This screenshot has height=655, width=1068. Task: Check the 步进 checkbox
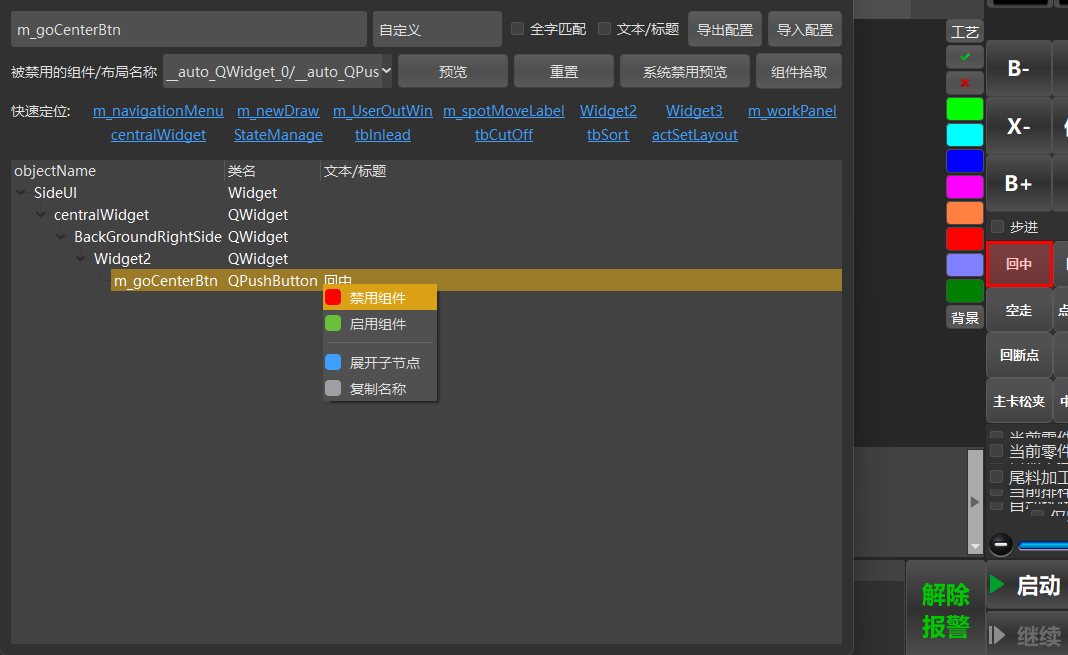[998, 227]
